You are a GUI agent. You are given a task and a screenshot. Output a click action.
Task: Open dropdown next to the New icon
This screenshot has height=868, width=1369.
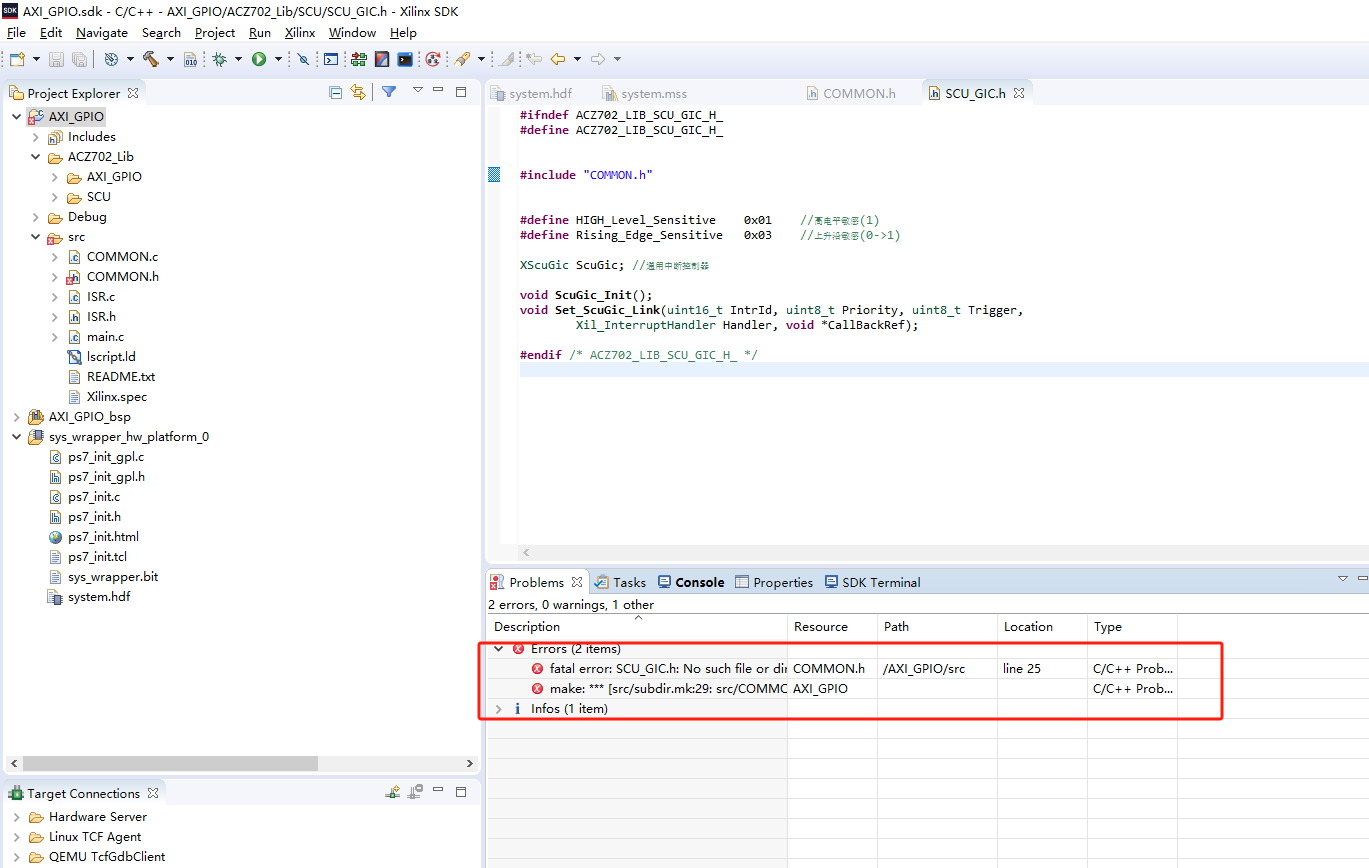coord(36,60)
